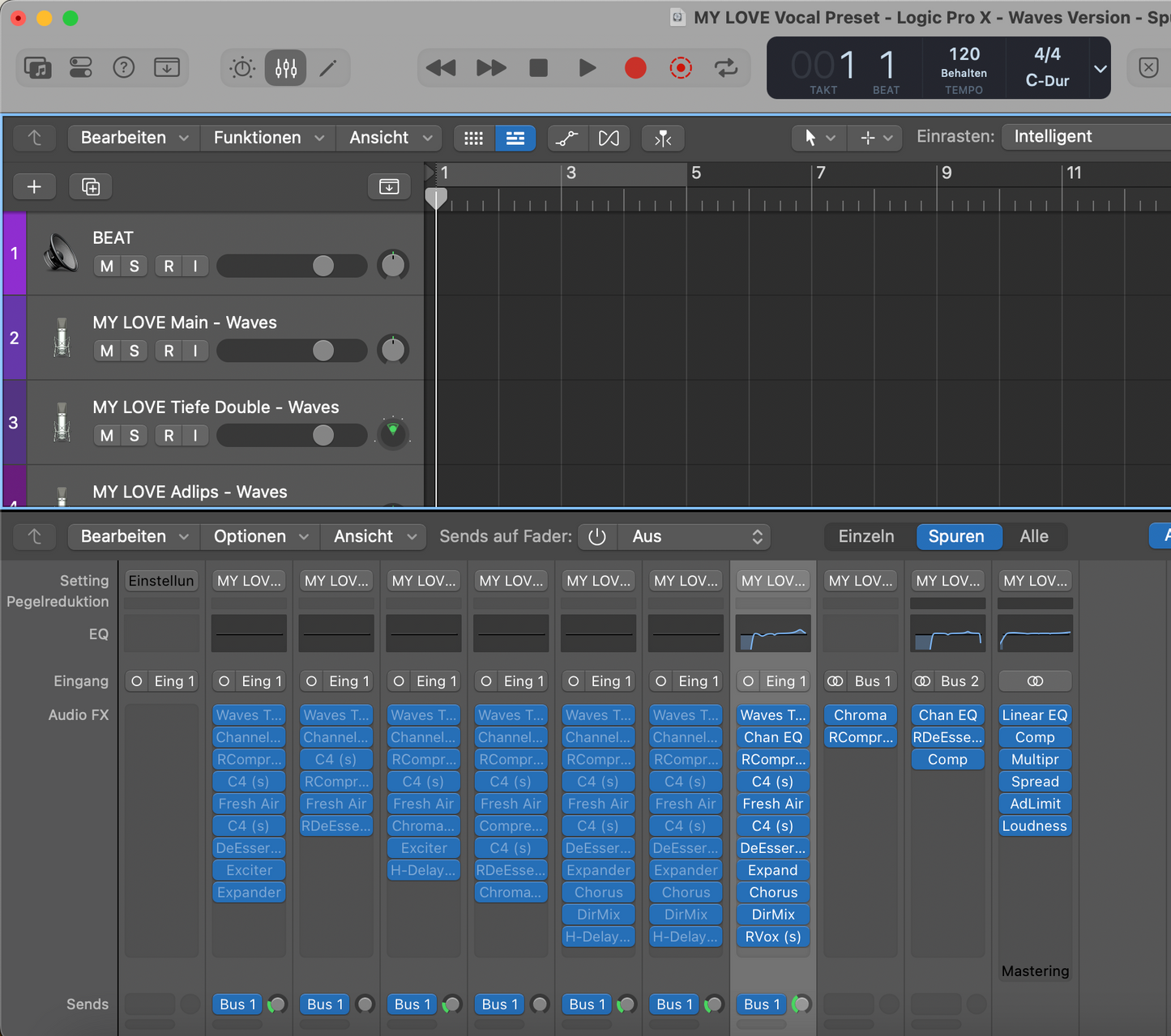
Task: Click the Capture Recording button
Action: click(x=681, y=68)
